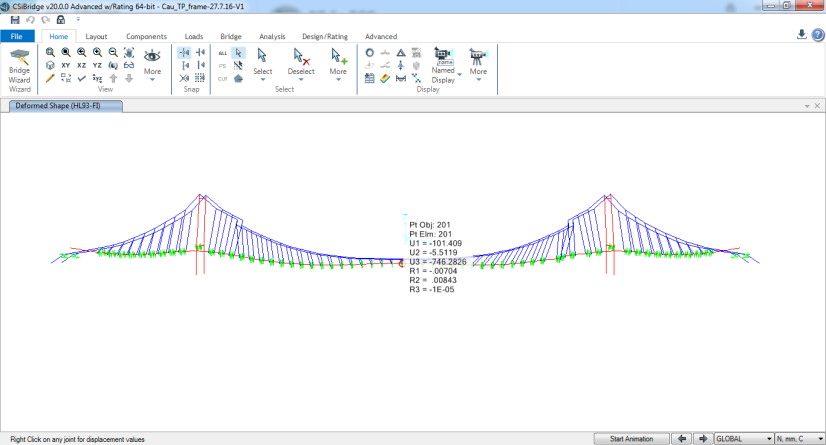Switch to the Layout ribbon tab
The image size is (826, 445).
(96, 36)
